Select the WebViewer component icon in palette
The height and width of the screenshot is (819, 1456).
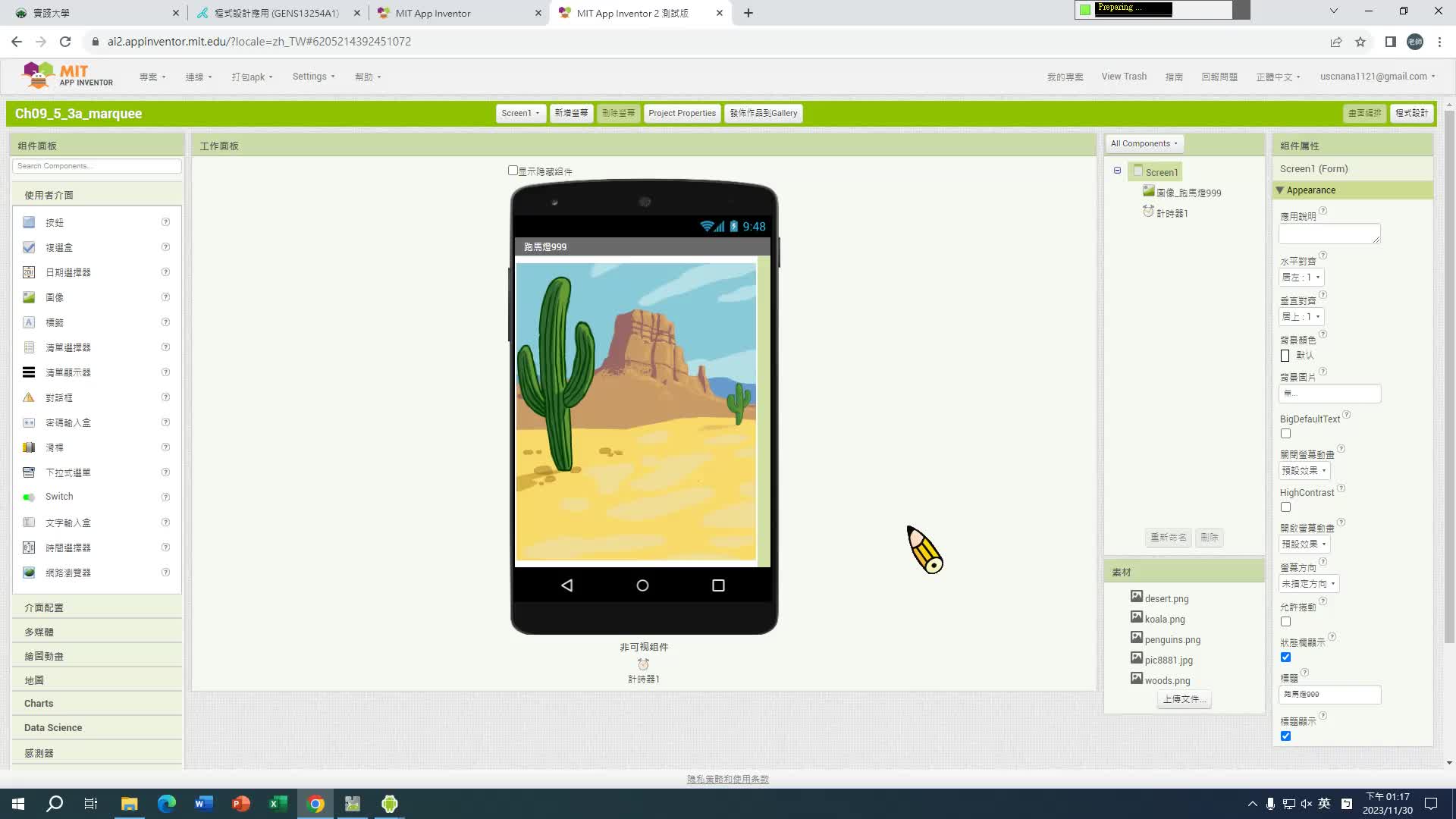tap(29, 573)
